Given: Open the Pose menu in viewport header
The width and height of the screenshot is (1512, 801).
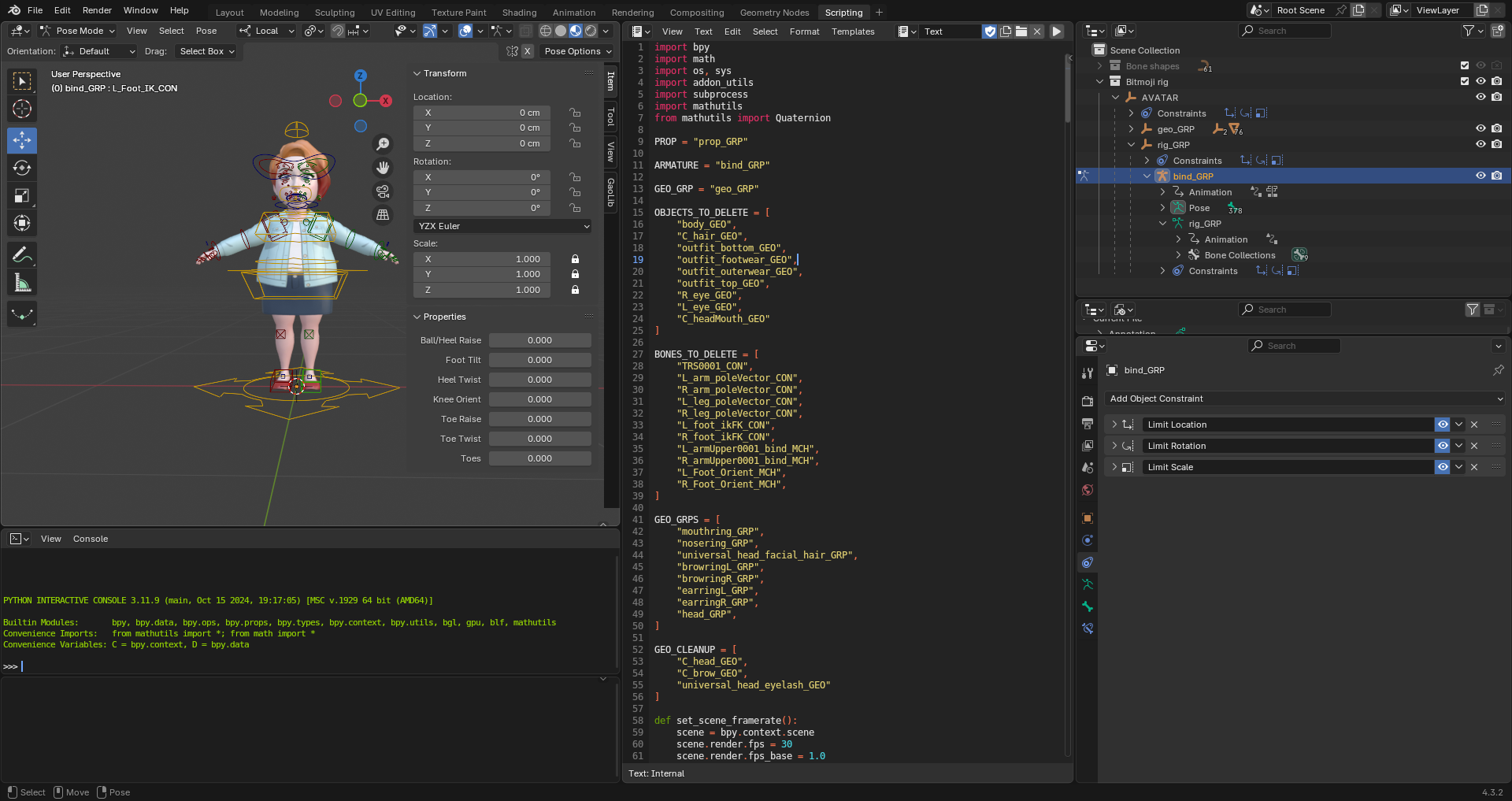Looking at the screenshot, I should coord(206,31).
